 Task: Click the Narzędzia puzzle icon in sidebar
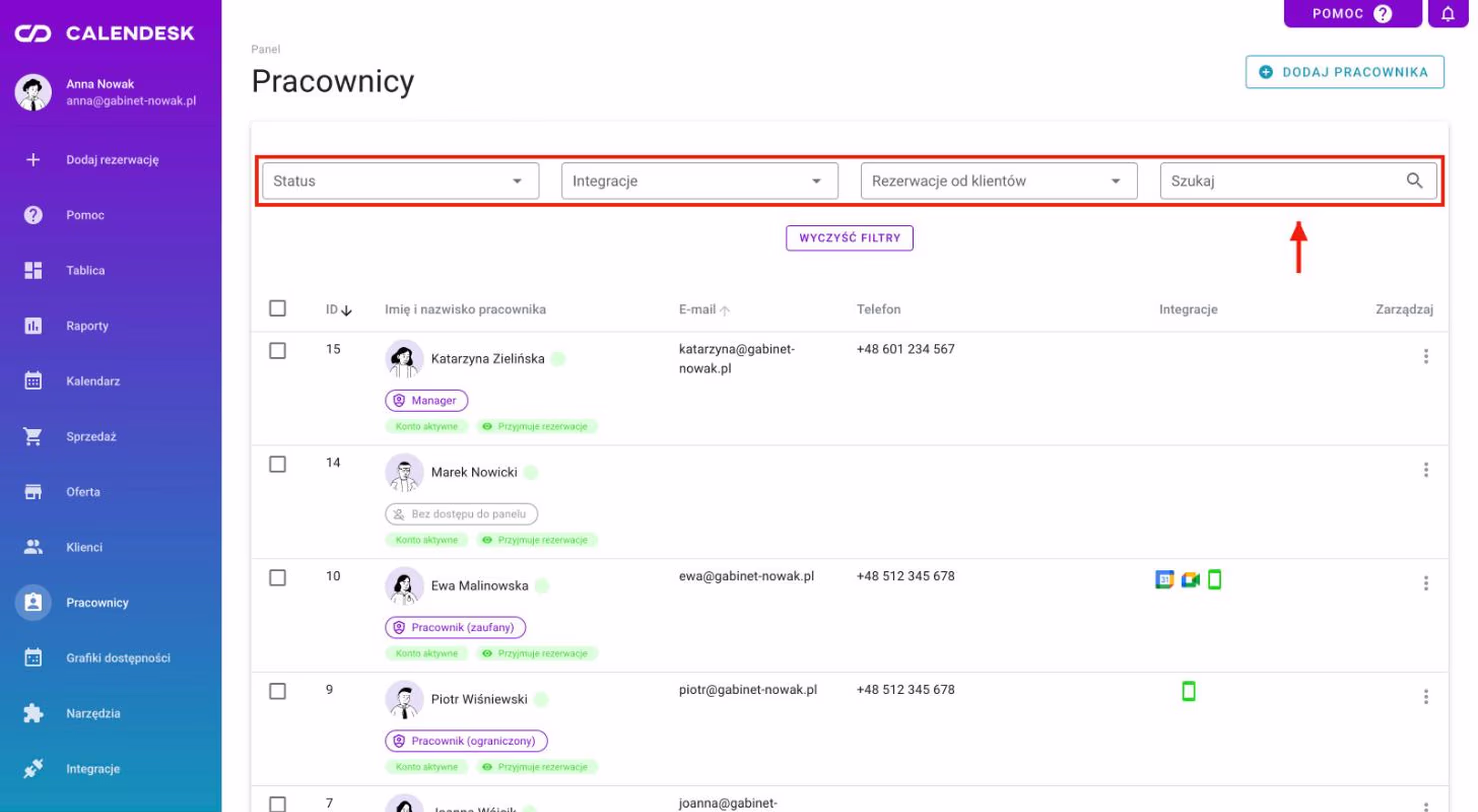point(33,714)
